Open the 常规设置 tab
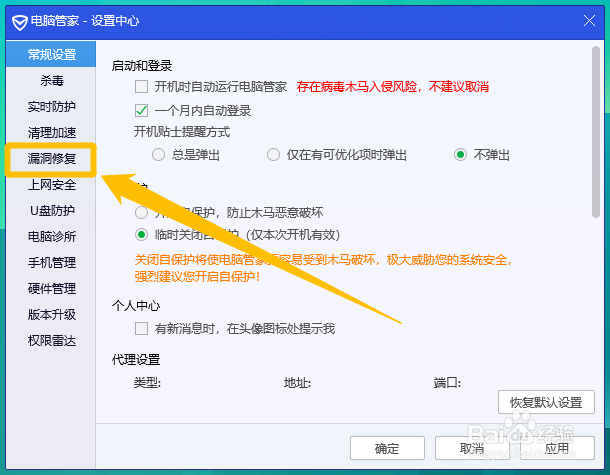Viewport: 610px width, 475px height. tap(51, 54)
